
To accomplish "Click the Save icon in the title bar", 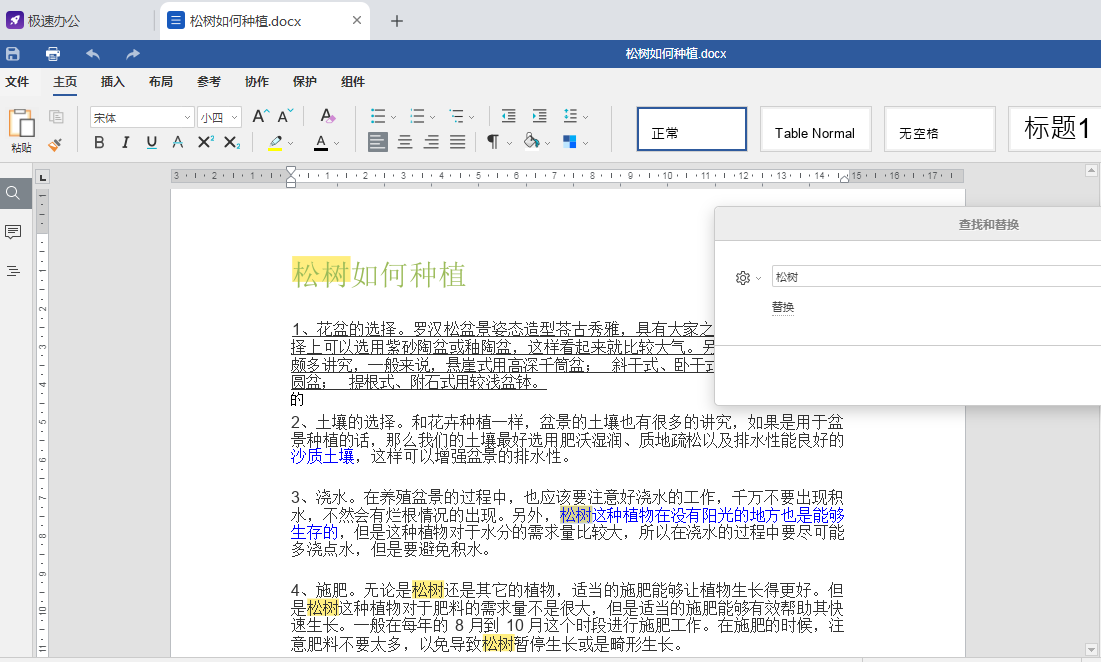I will coord(13,53).
